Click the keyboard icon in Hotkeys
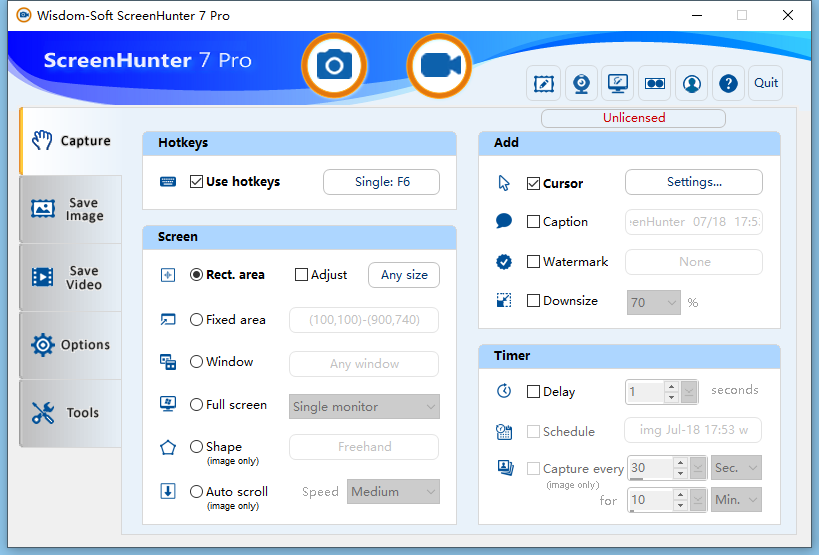Image resolution: width=819 pixels, height=555 pixels. pos(168,182)
